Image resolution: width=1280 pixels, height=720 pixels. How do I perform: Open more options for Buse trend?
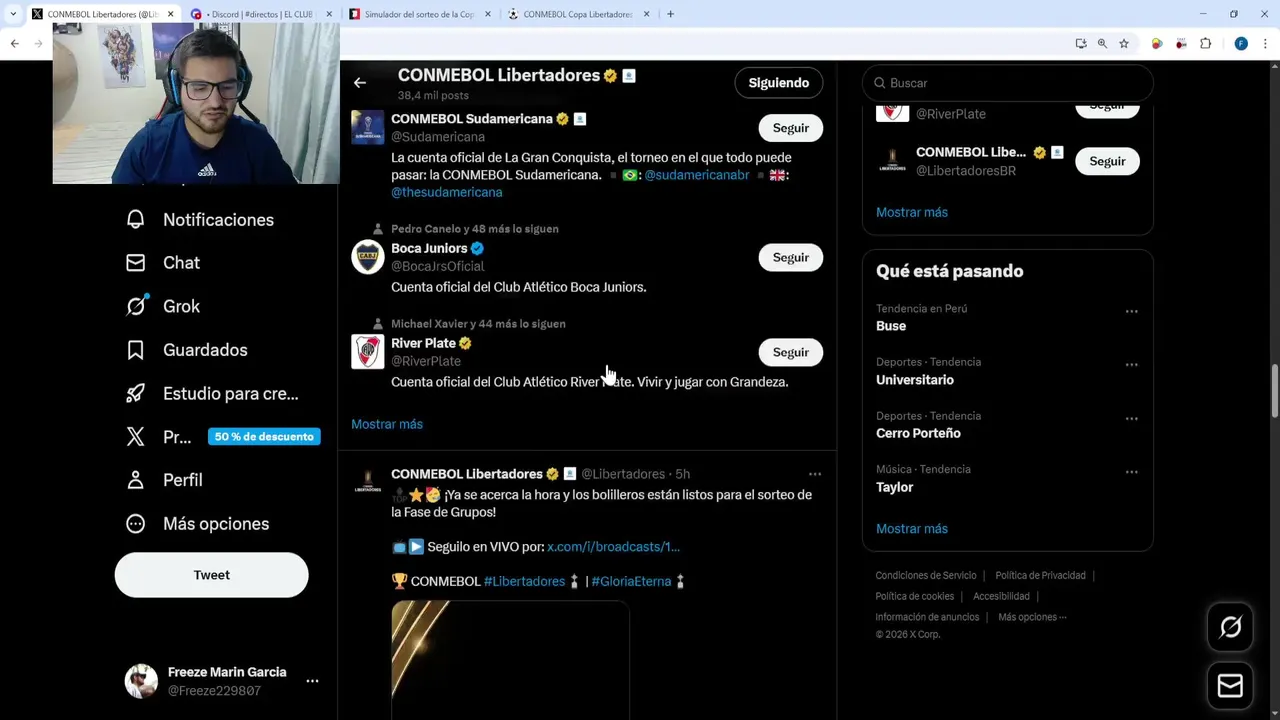pos(1132,311)
